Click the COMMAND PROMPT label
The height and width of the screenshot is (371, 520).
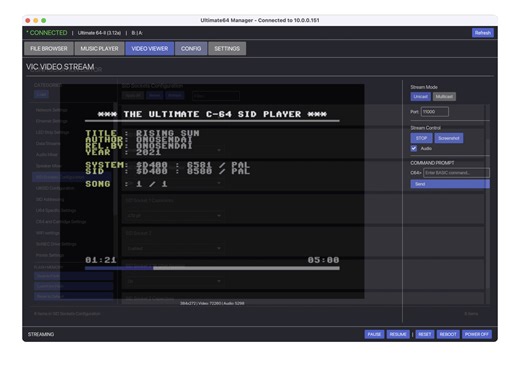tap(432, 163)
